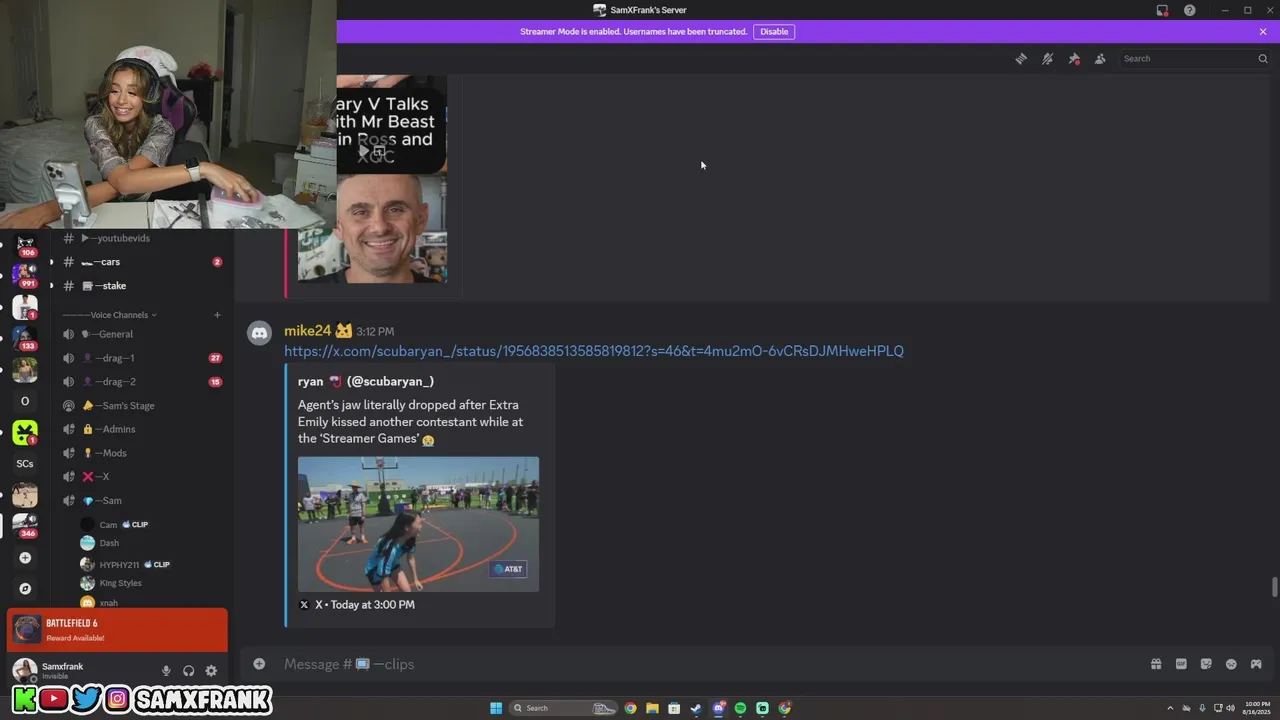Screen dimensions: 1280x720
Task: Open the green server icon
Action: click(x=25, y=432)
